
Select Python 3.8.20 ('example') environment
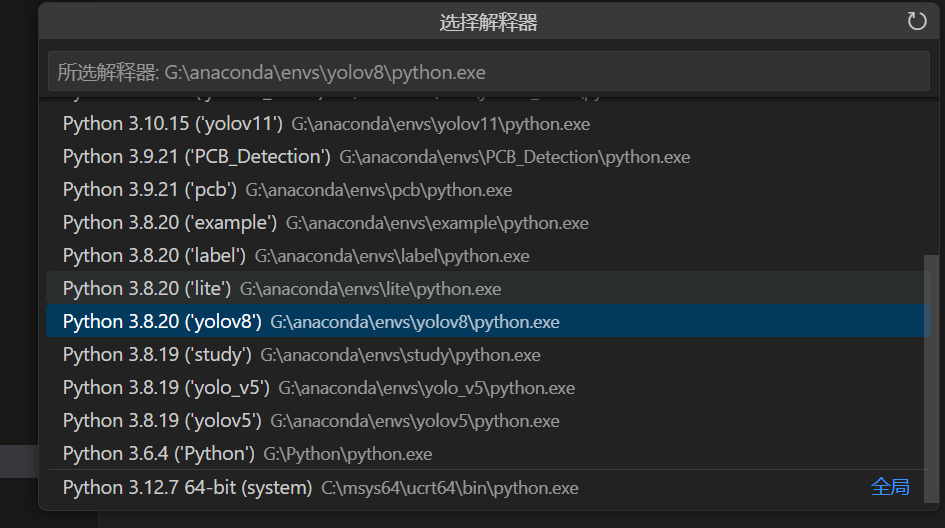[488, 222]
